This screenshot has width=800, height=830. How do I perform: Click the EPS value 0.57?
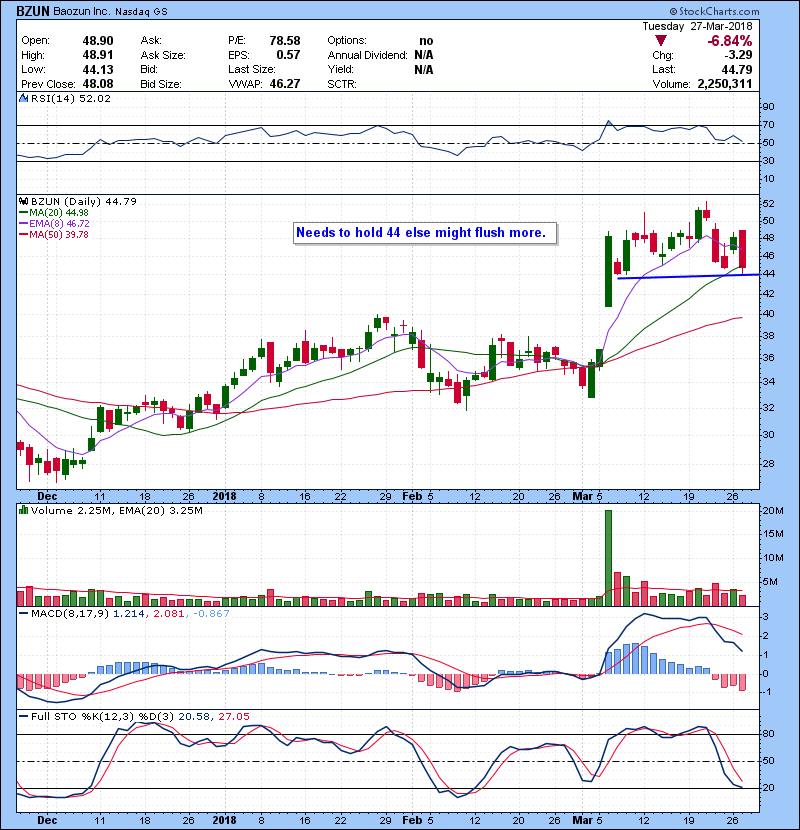pyautogui.click(x=289, y=55)
